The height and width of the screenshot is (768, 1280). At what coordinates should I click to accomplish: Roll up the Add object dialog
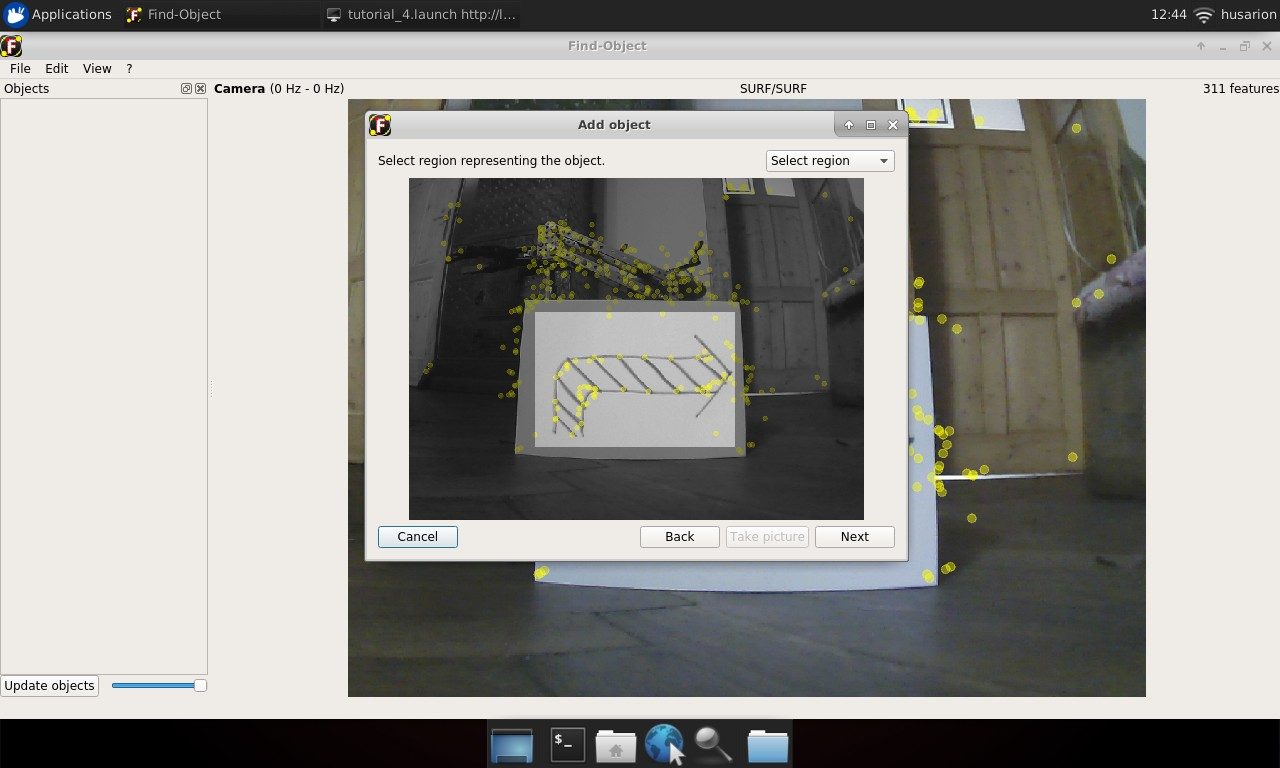click(848, 125)
